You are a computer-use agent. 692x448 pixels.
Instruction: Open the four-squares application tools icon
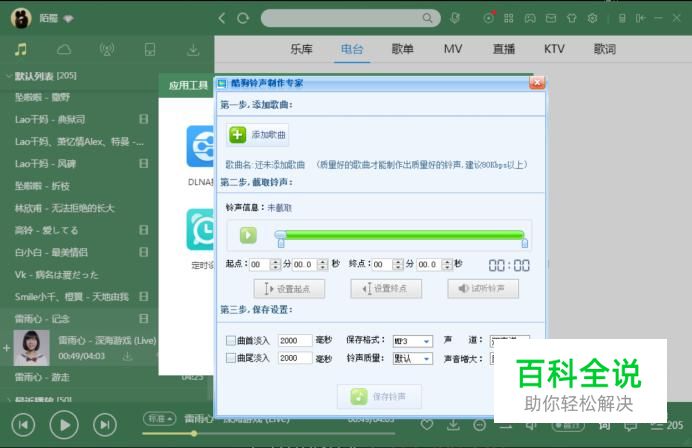(x=509, y=18)
